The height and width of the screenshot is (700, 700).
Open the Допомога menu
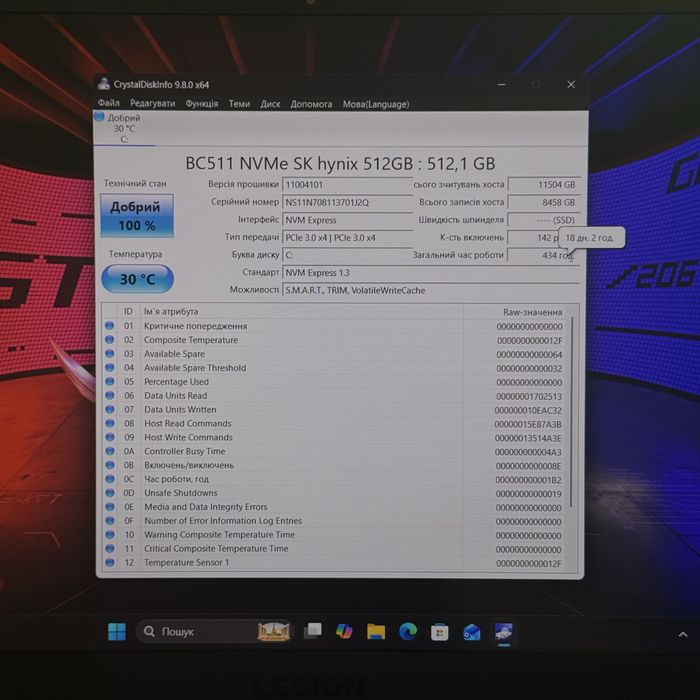coord(311,104)
